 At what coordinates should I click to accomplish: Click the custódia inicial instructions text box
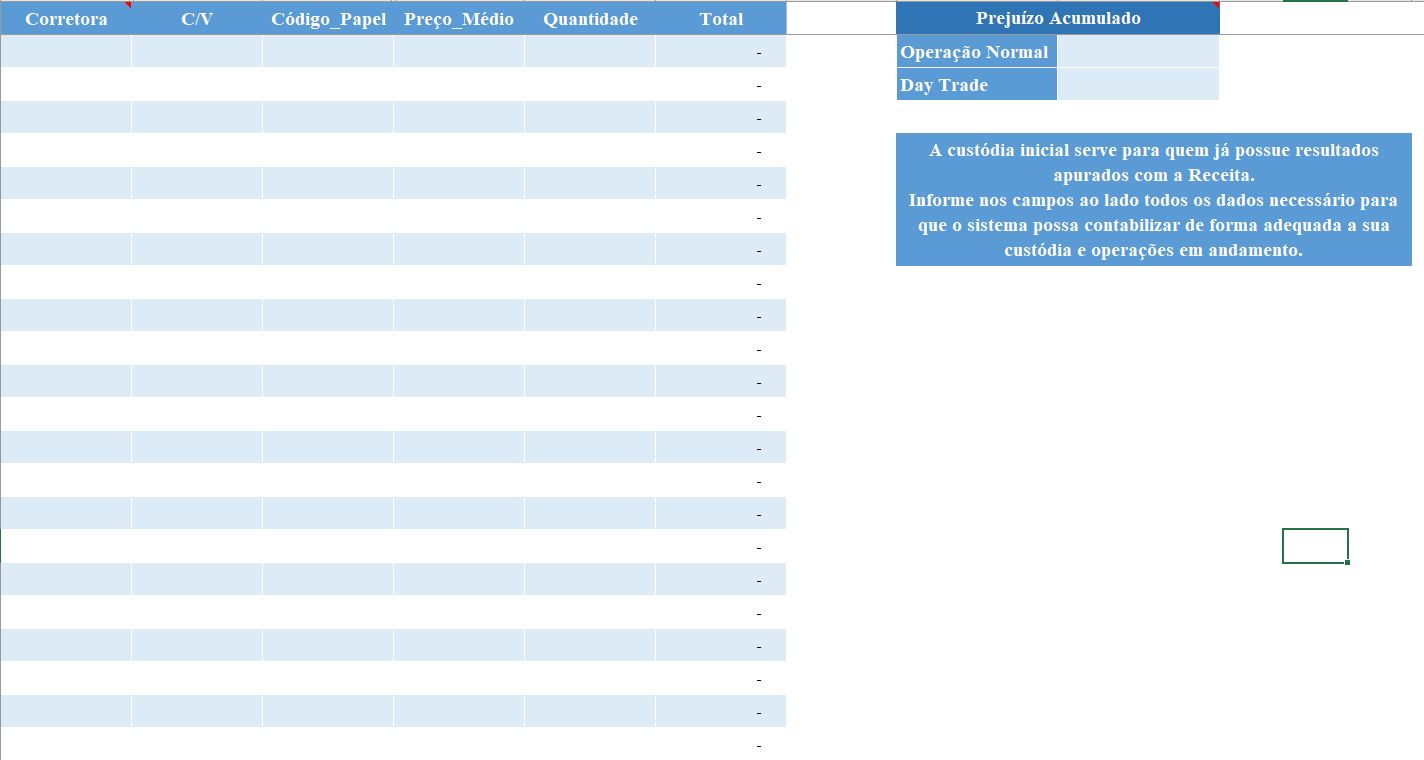(x=1154, y=200)
